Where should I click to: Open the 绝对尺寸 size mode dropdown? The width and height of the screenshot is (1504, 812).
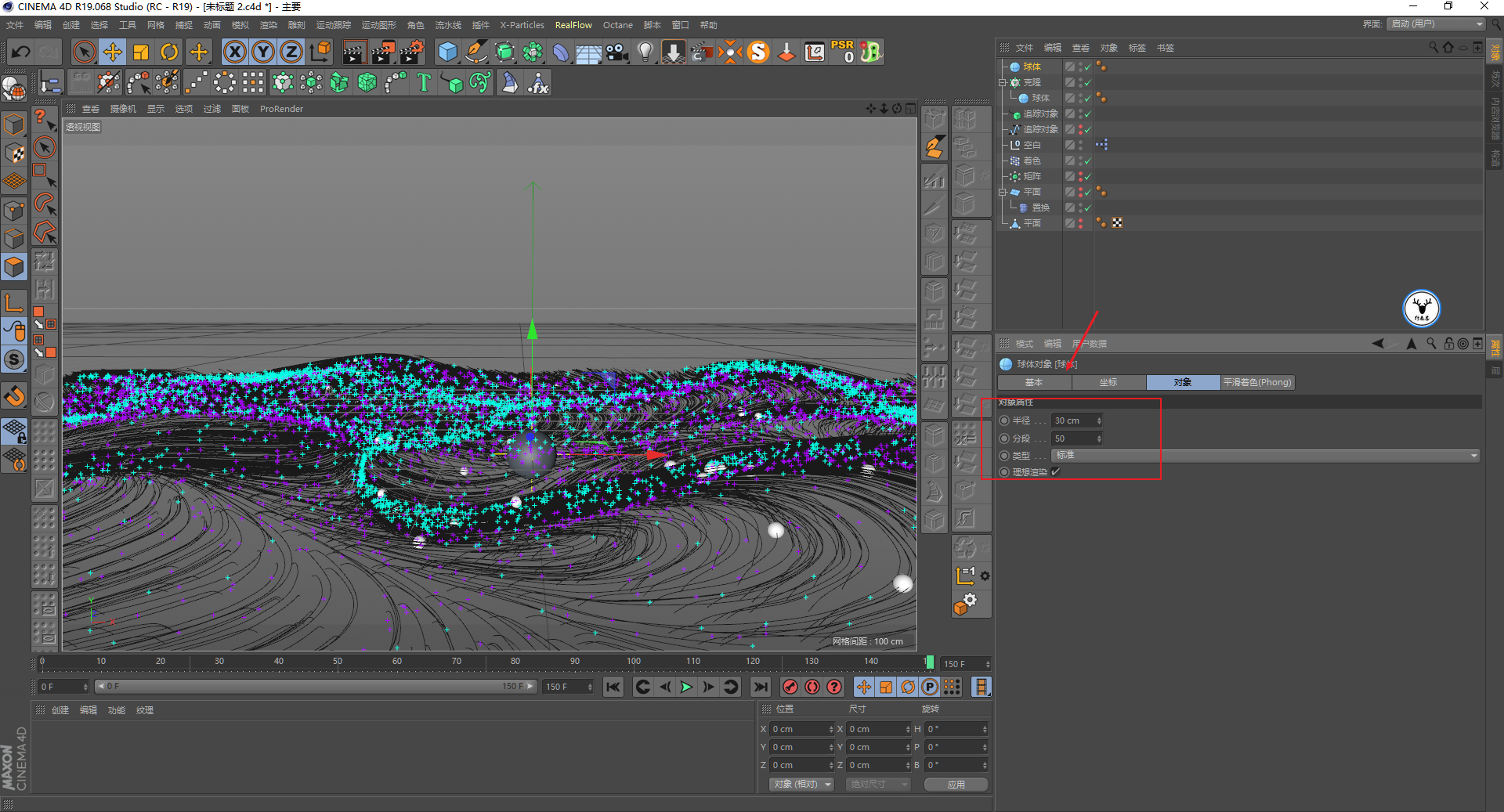[878, 784]
